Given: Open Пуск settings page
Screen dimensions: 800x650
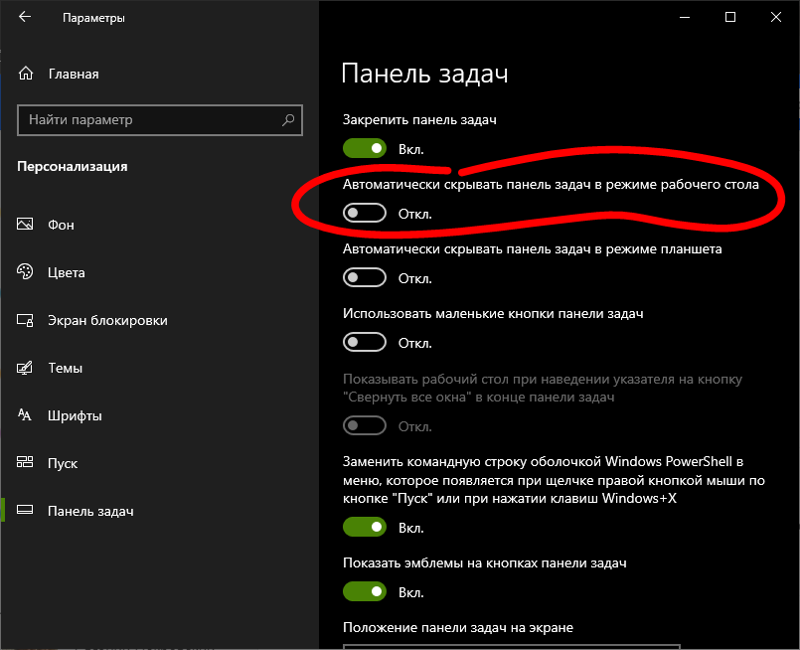Looking at the screenshot, I should point(159,463).
